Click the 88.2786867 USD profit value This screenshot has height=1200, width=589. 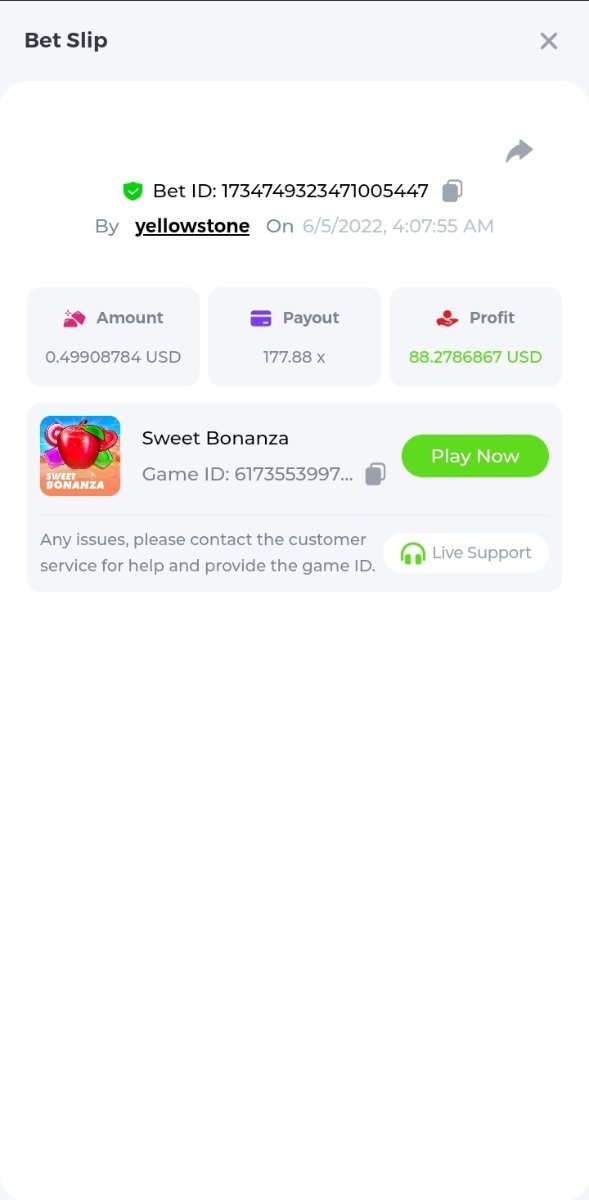pyautogui.click(x=475, y=357)
